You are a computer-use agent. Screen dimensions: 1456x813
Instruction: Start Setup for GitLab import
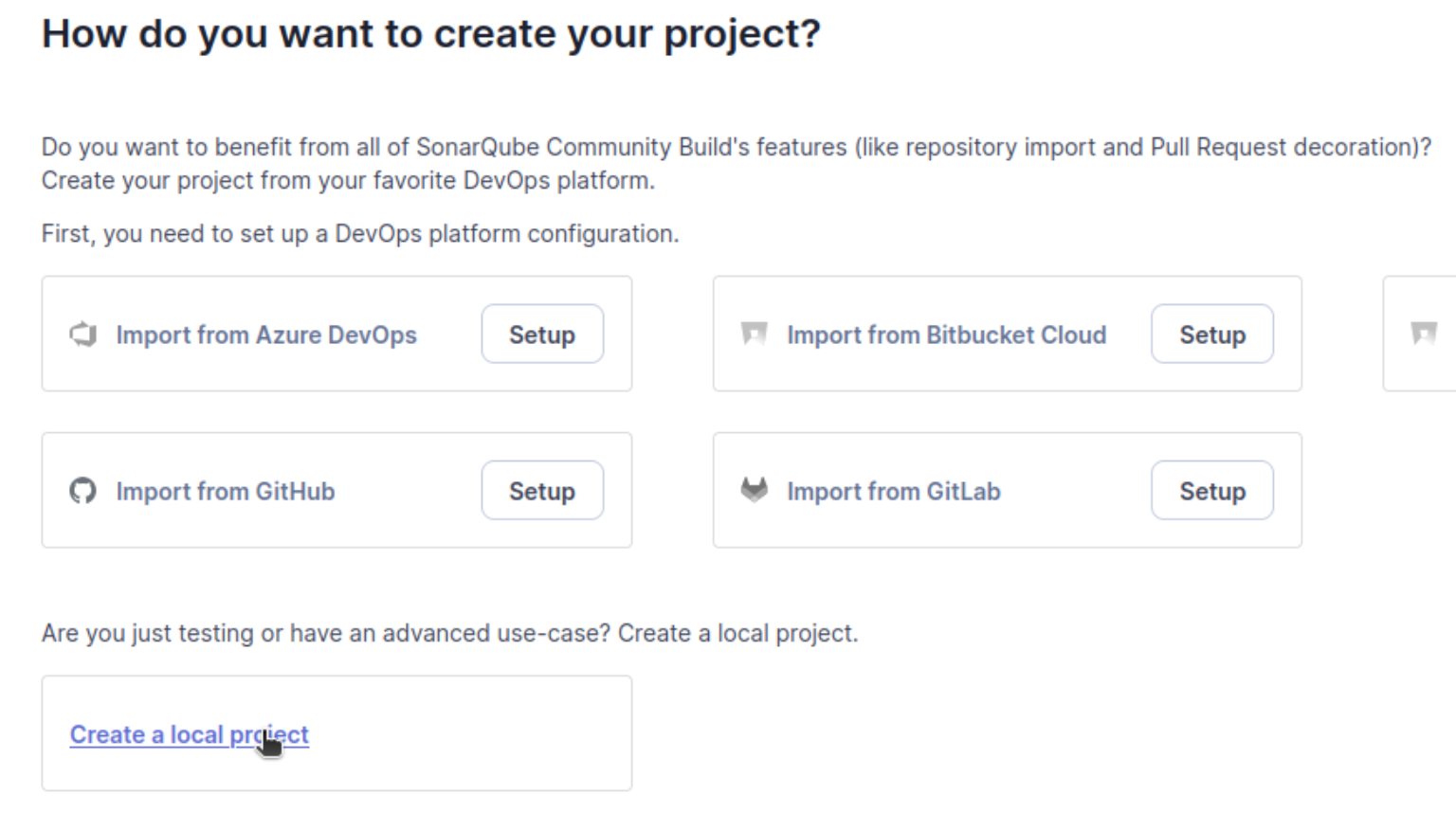click(1212, 490)
